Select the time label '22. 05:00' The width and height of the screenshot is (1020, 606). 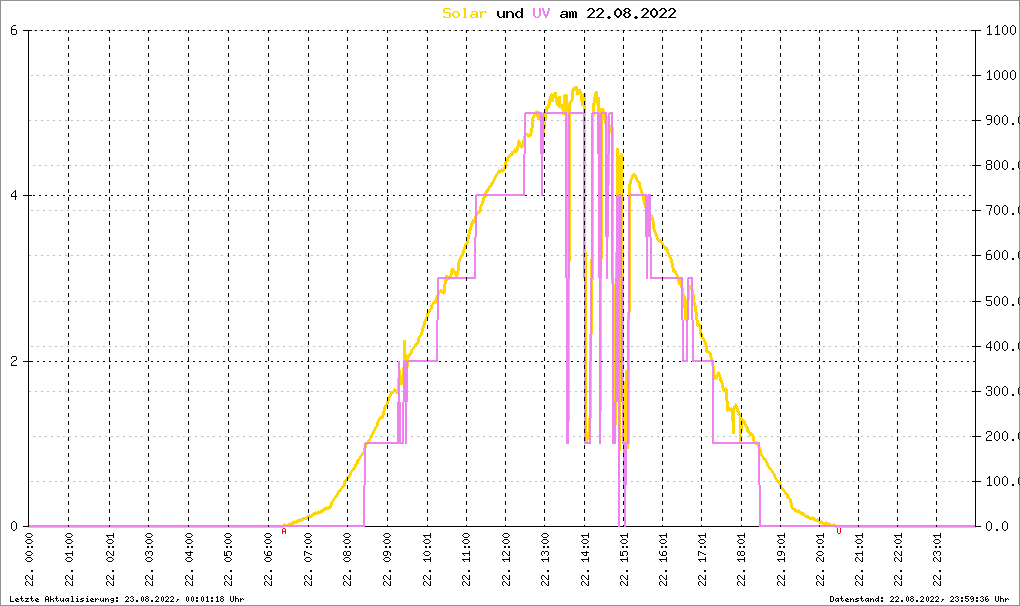pyautogui.click(x=228, y=560)
